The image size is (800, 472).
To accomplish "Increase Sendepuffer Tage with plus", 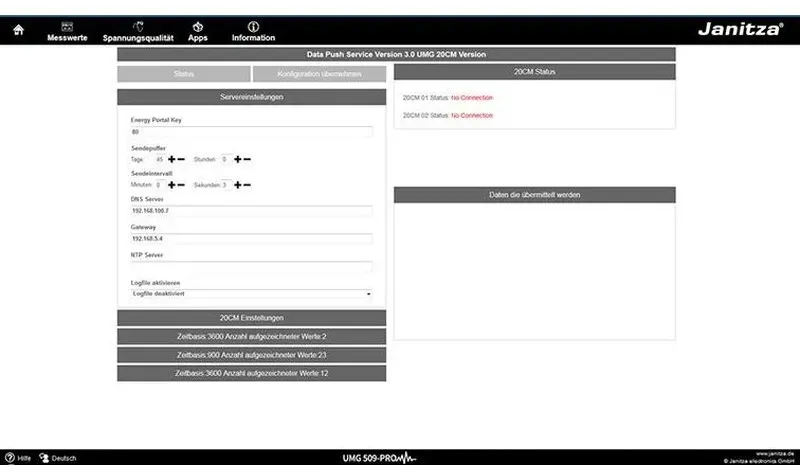I will click(x=171, y=159).
